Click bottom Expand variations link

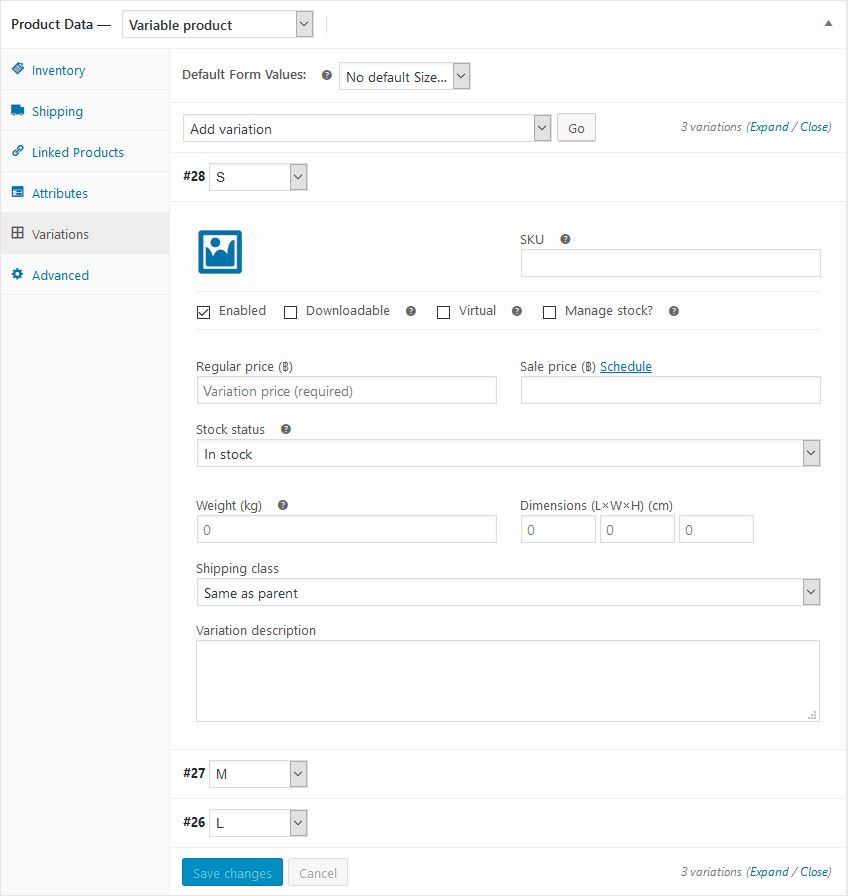point(769,872)
